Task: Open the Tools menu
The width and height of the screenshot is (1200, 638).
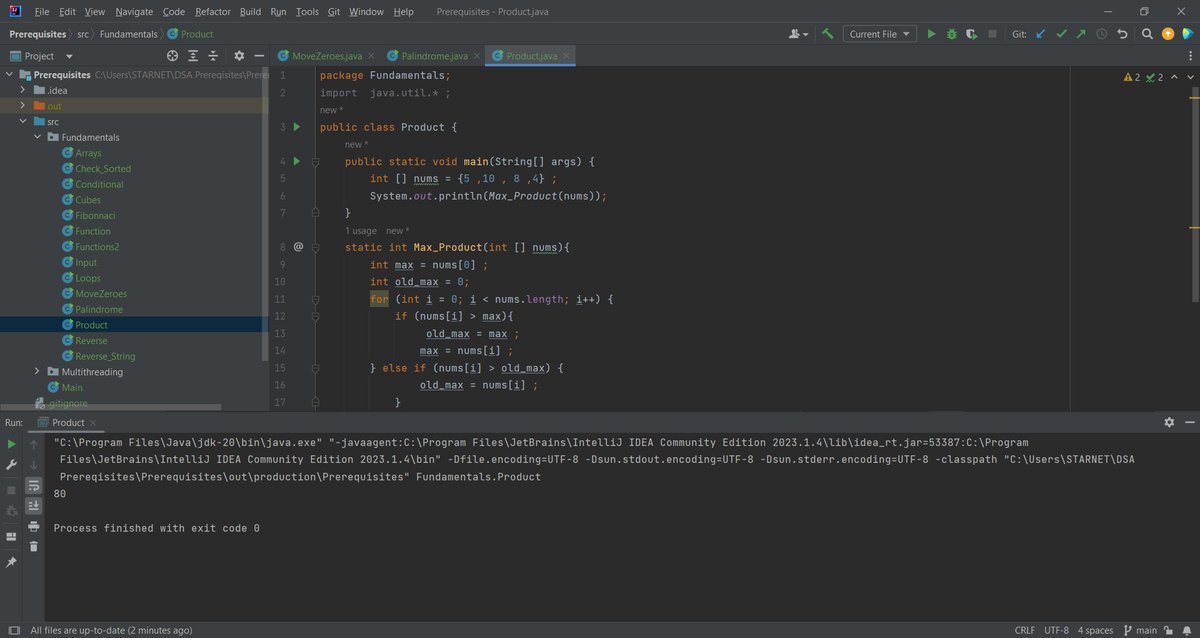Action: (307, 12)
